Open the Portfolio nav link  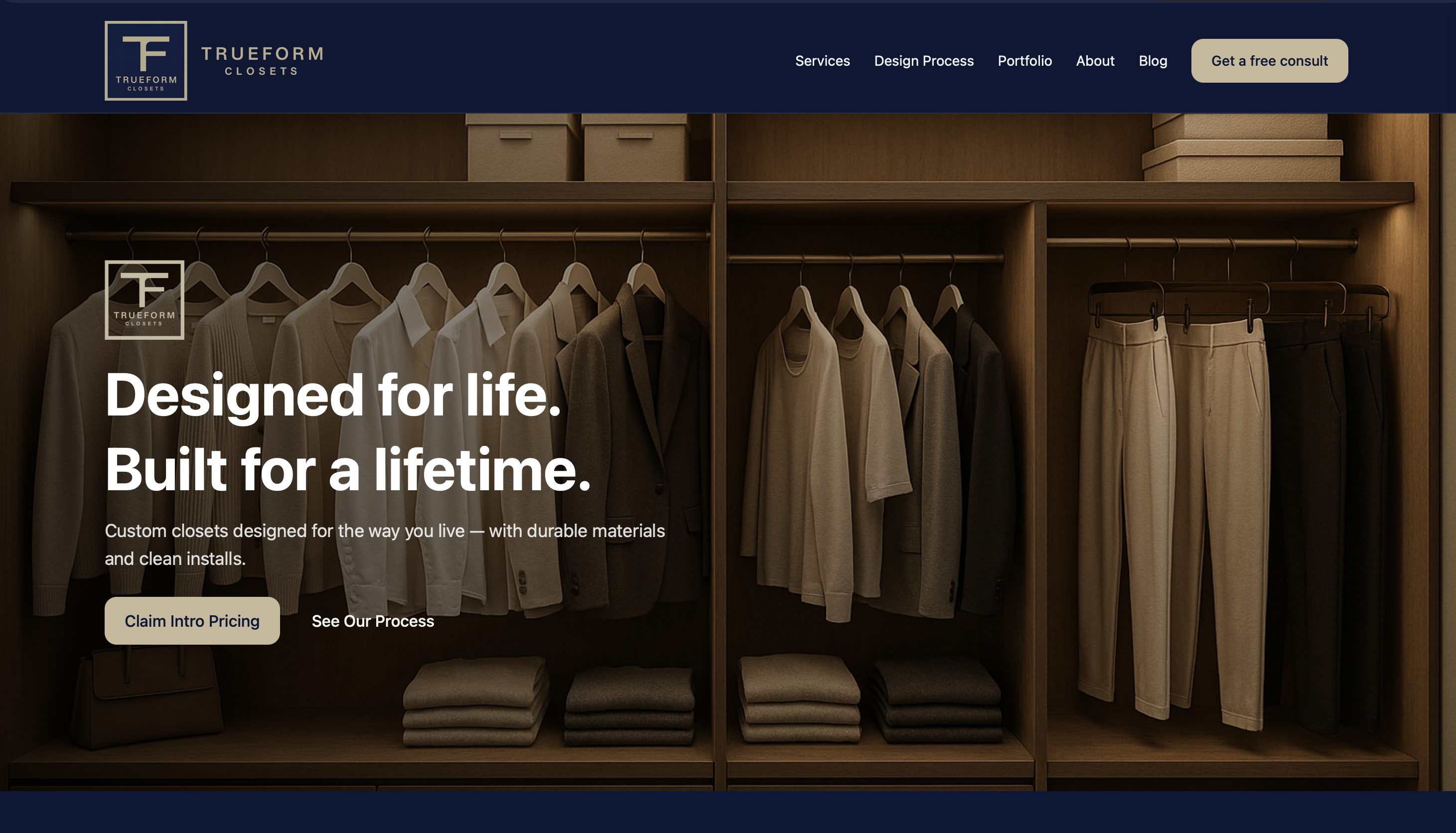pos(1024,61)
